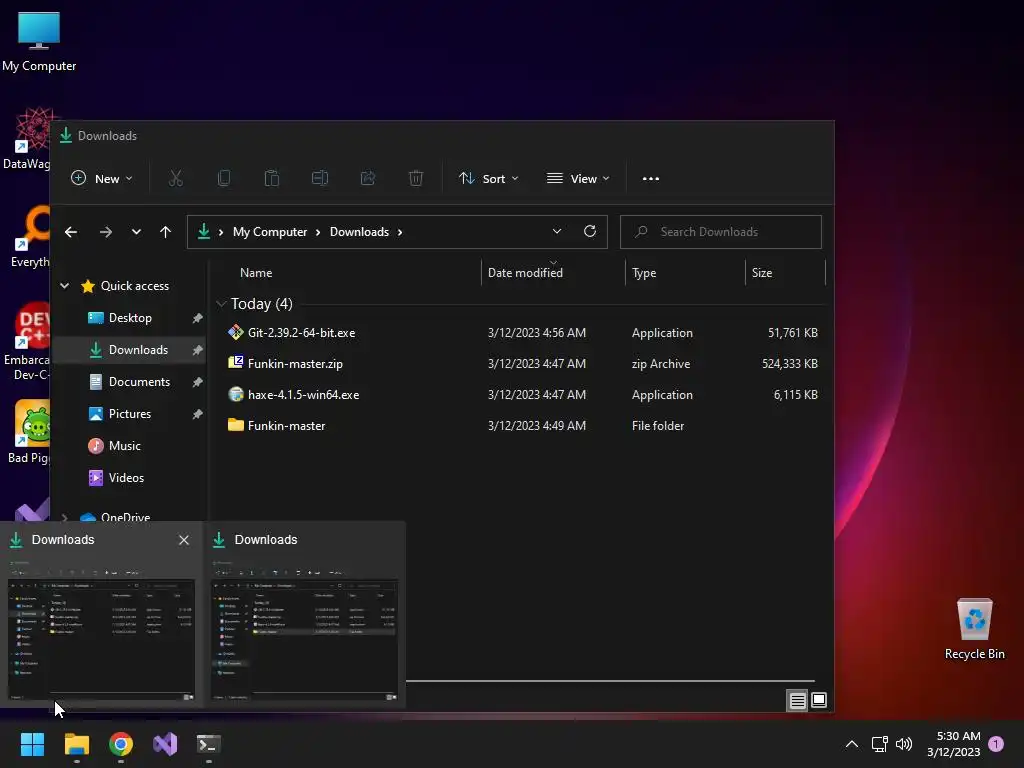Open the View options dropdown
1024x768 pixels.
click(578, 178)
